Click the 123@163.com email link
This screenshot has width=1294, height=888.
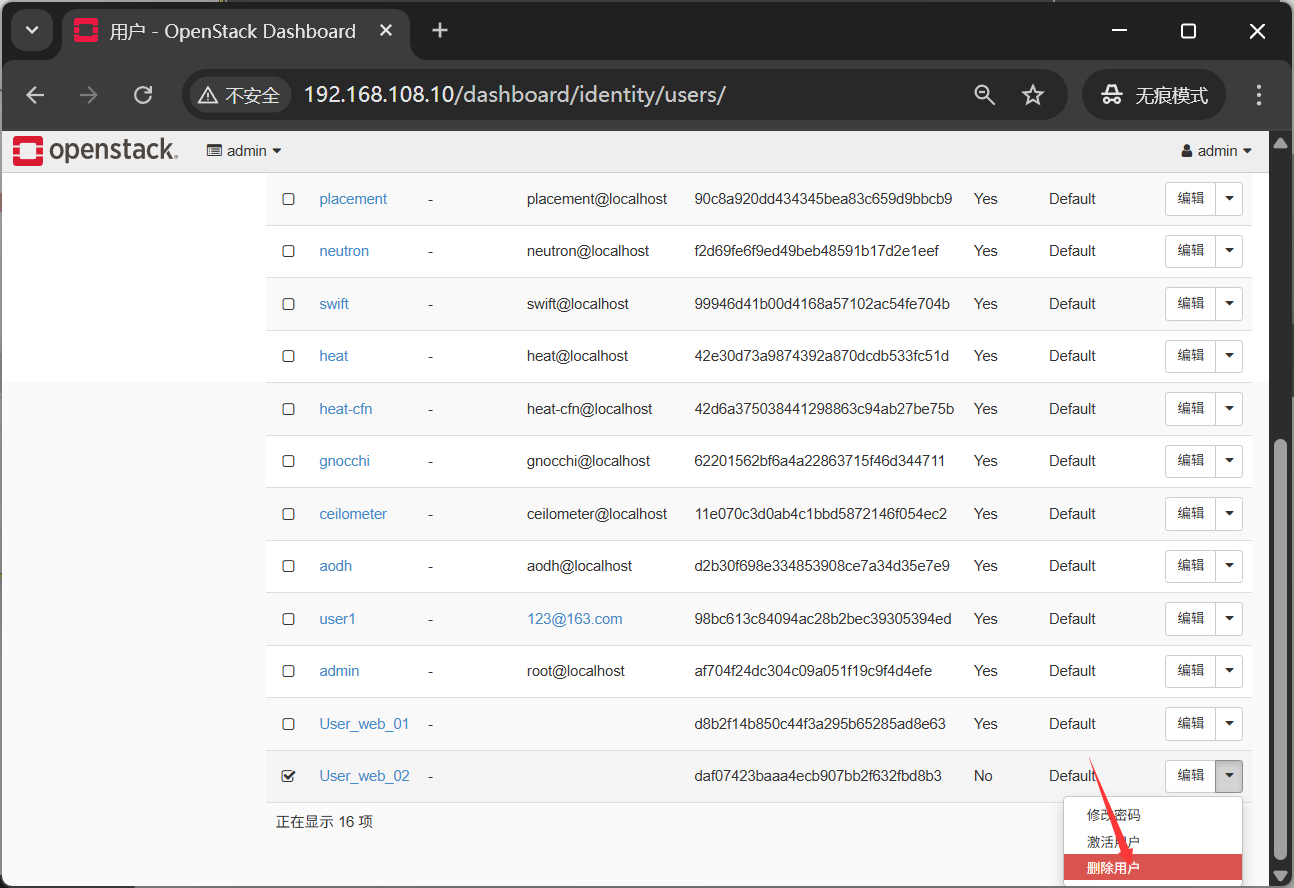pos(575,619)
